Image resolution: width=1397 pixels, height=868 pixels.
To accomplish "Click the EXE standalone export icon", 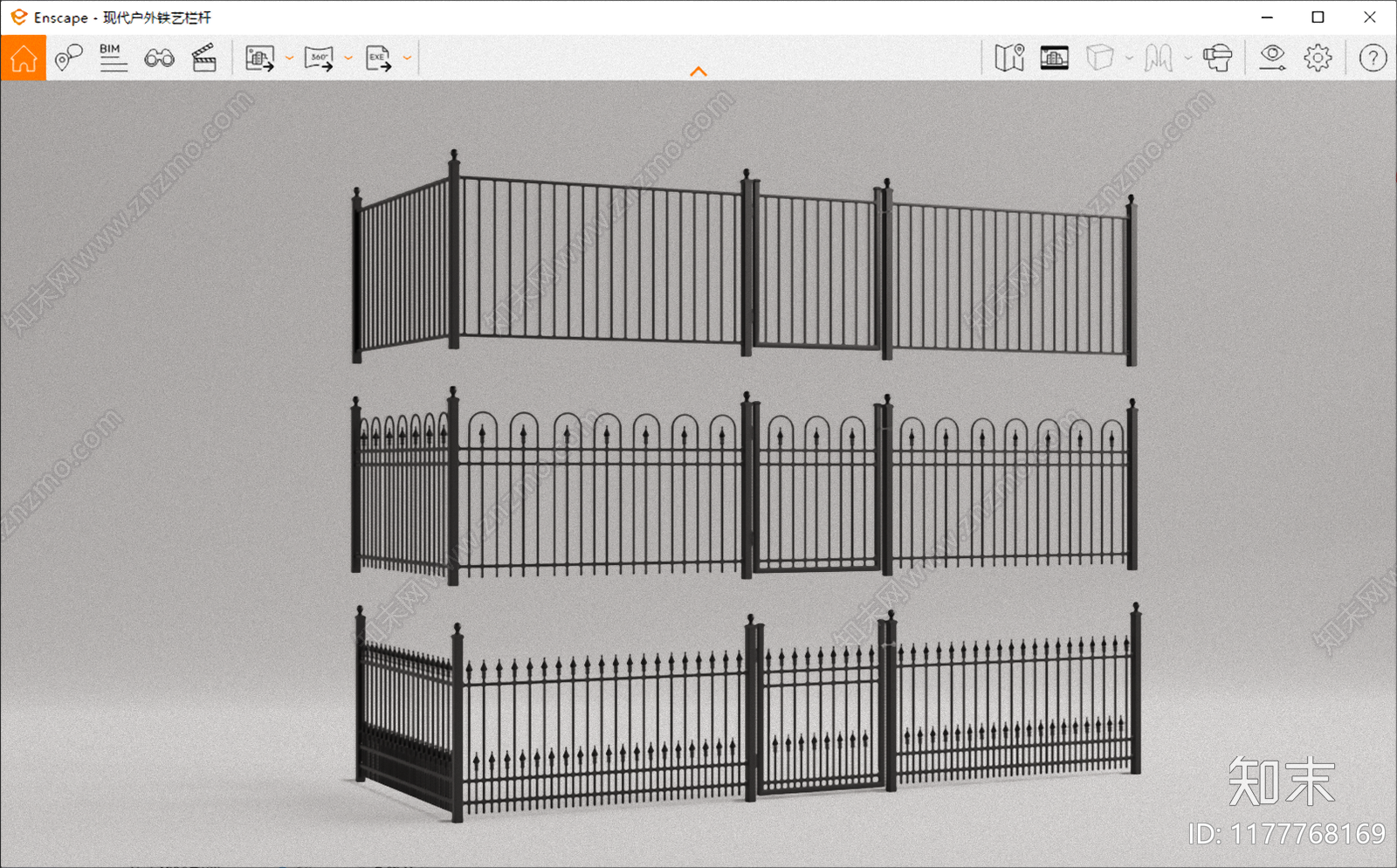I will tap(379, 59).
